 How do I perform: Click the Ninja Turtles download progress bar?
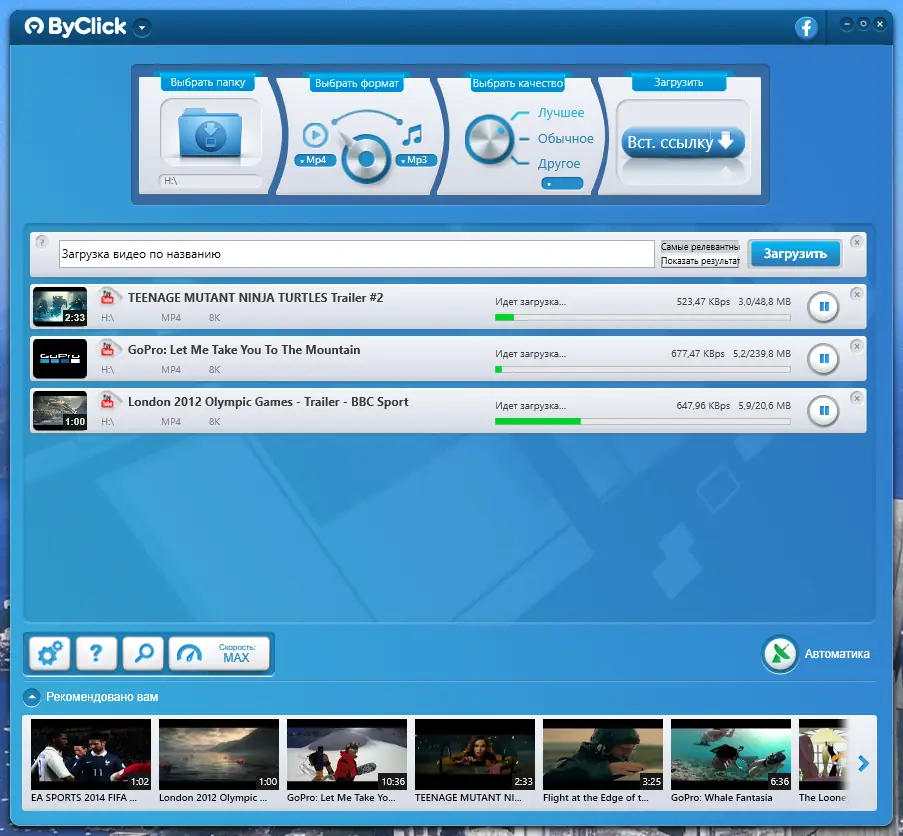643,317
